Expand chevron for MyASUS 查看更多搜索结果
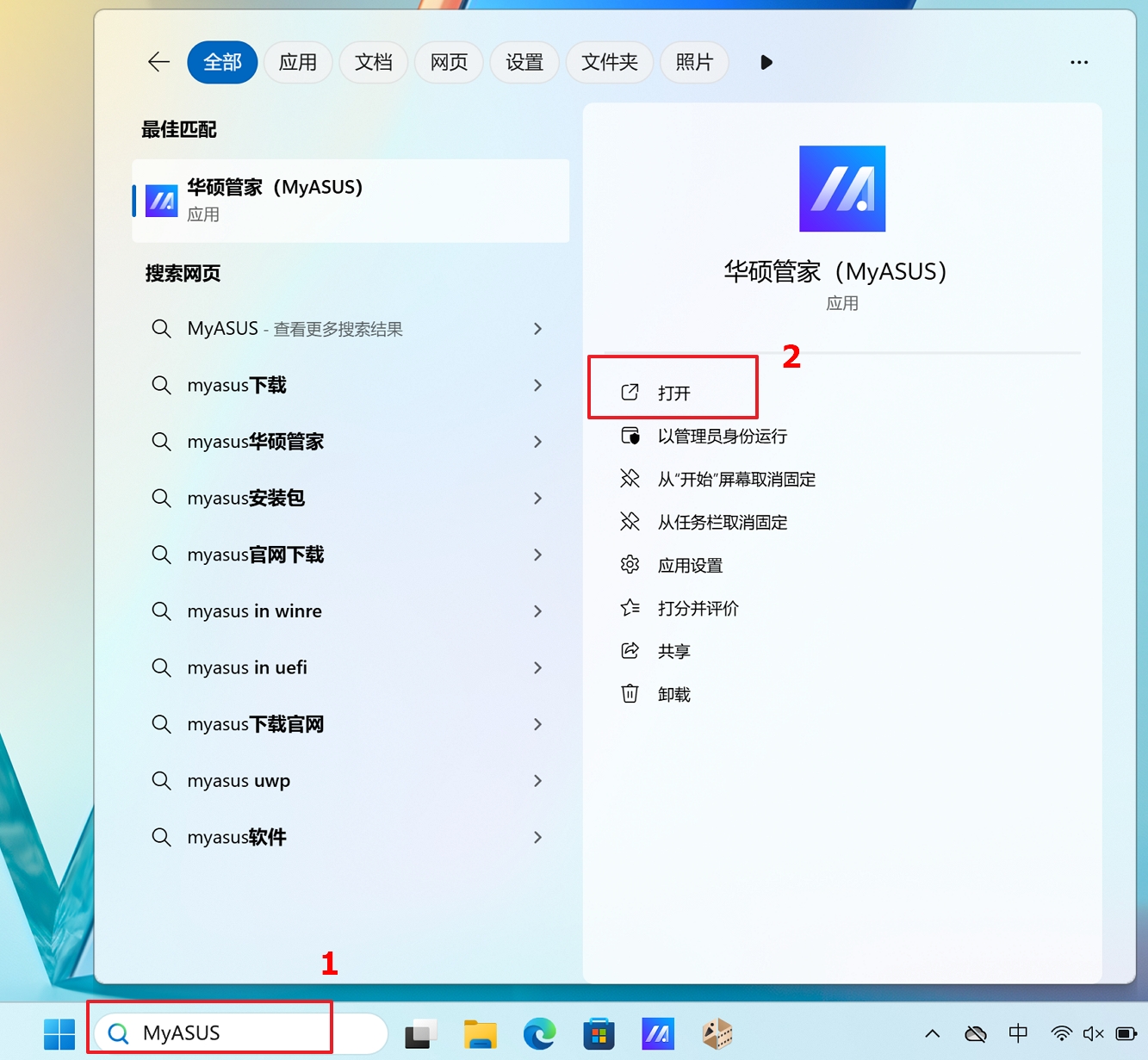 (x=537, y=329)
